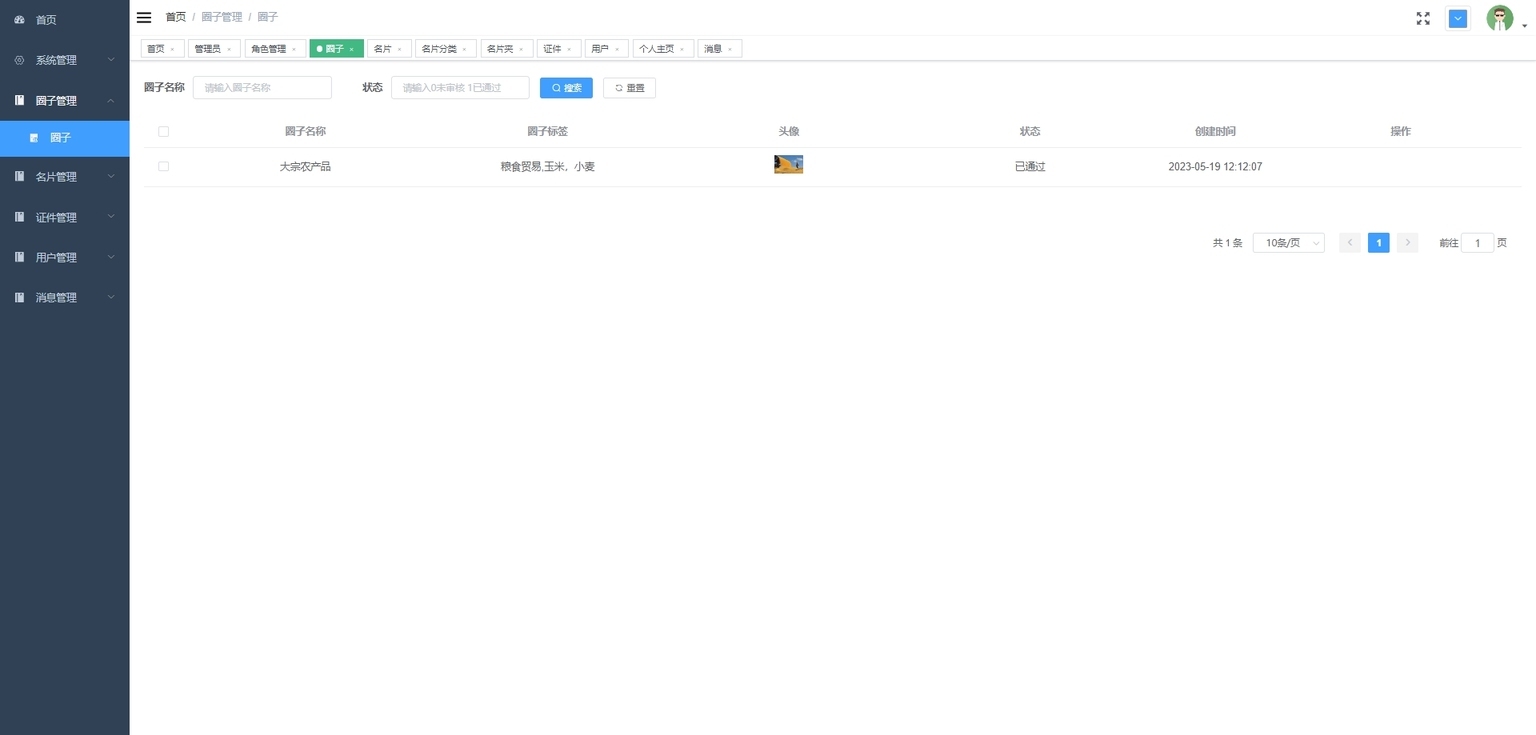
Task: Click the 大宗农产品 name cell
Action: pyautogui.click(x=305, y=167)
